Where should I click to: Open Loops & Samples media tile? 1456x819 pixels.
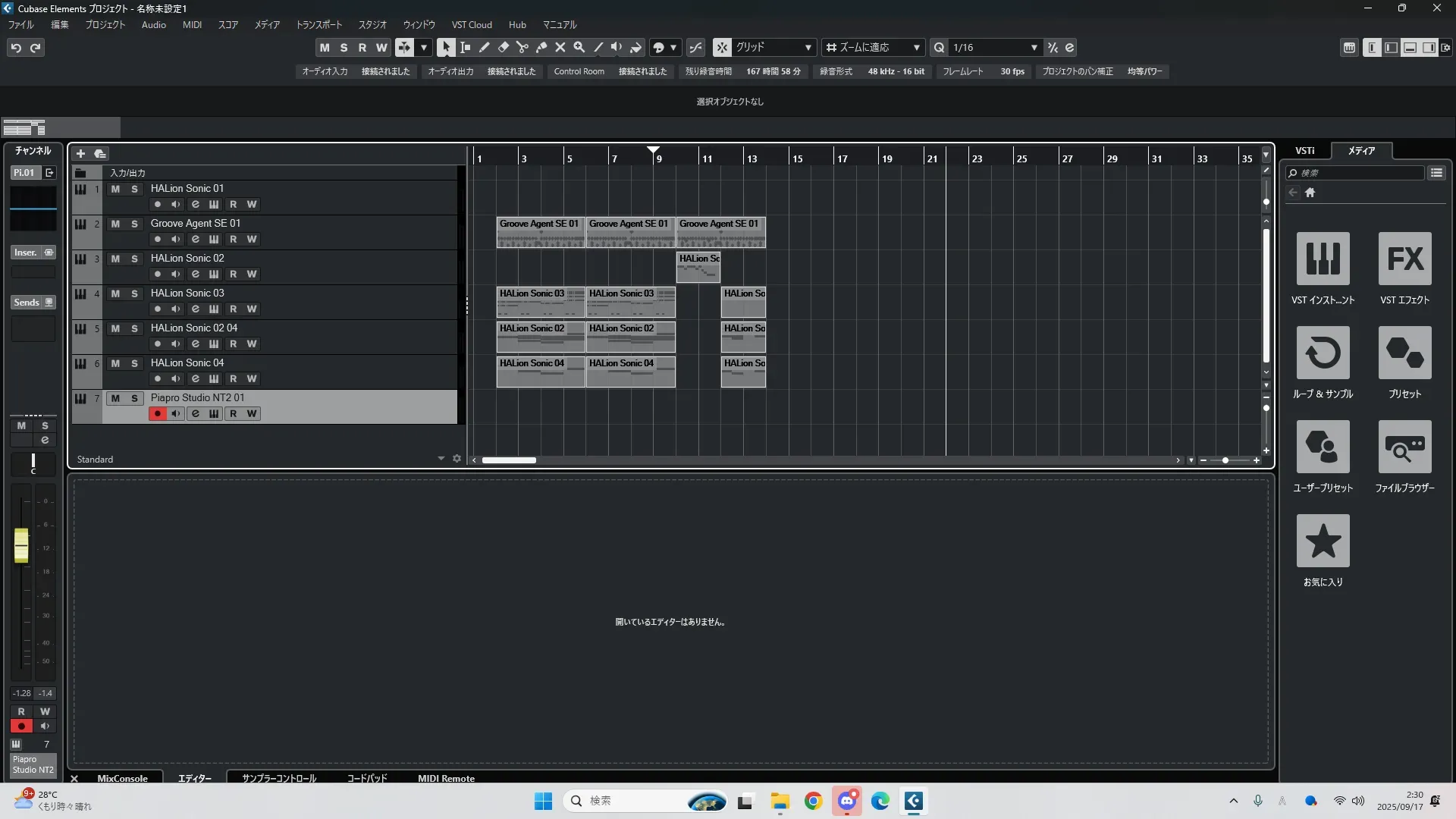1323,353
